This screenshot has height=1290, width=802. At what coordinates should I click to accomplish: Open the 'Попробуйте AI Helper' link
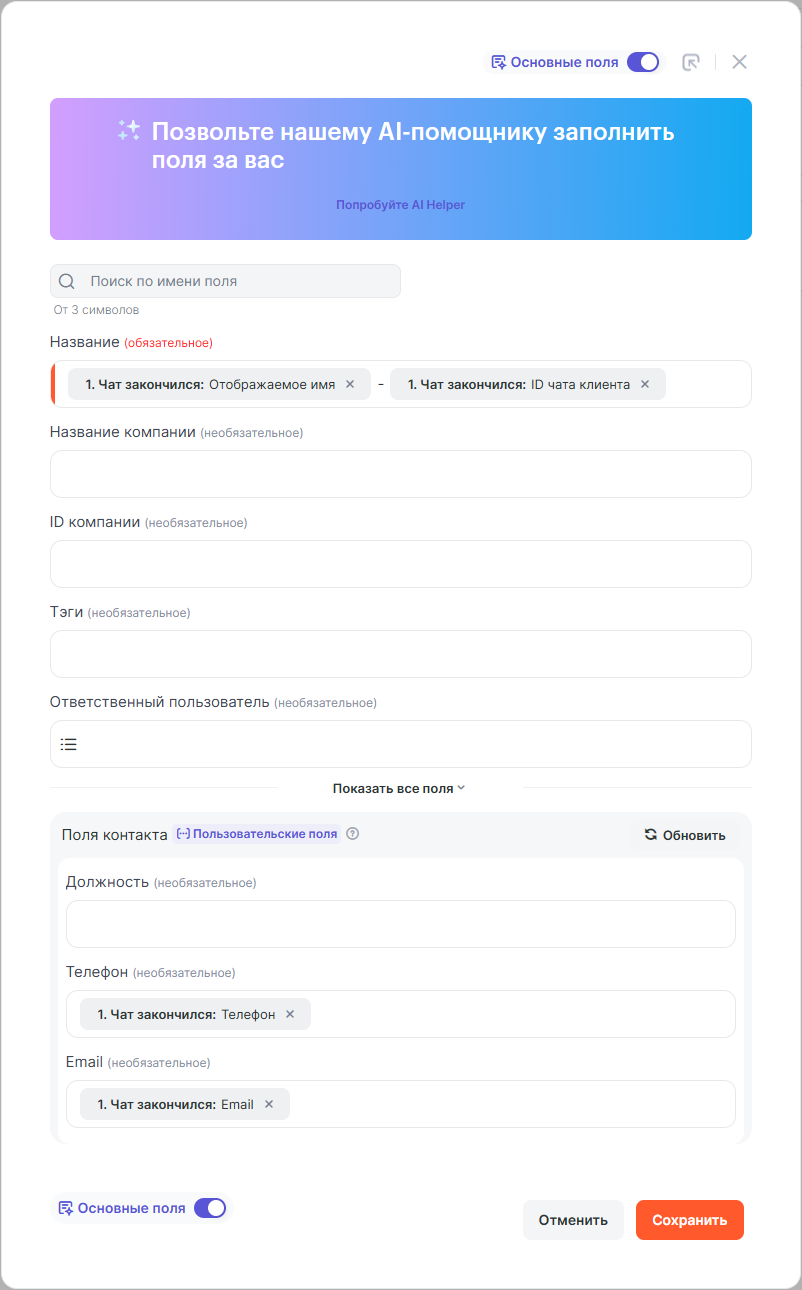coord(400,205)
